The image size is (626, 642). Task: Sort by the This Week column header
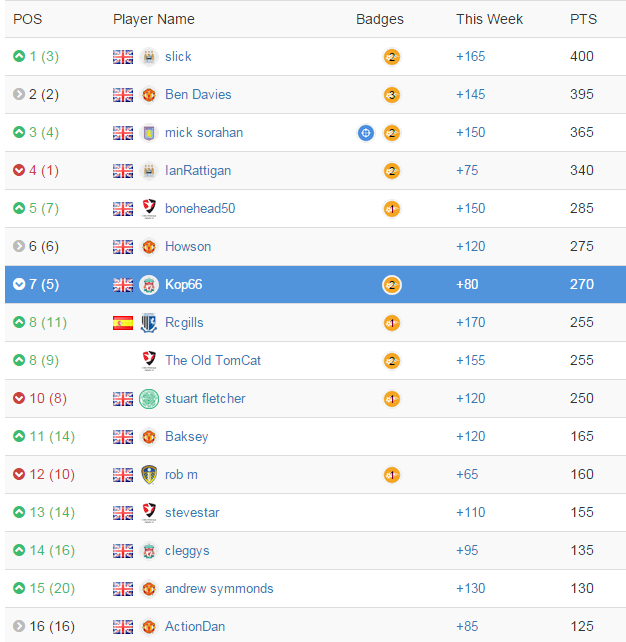tap(489, 19)
